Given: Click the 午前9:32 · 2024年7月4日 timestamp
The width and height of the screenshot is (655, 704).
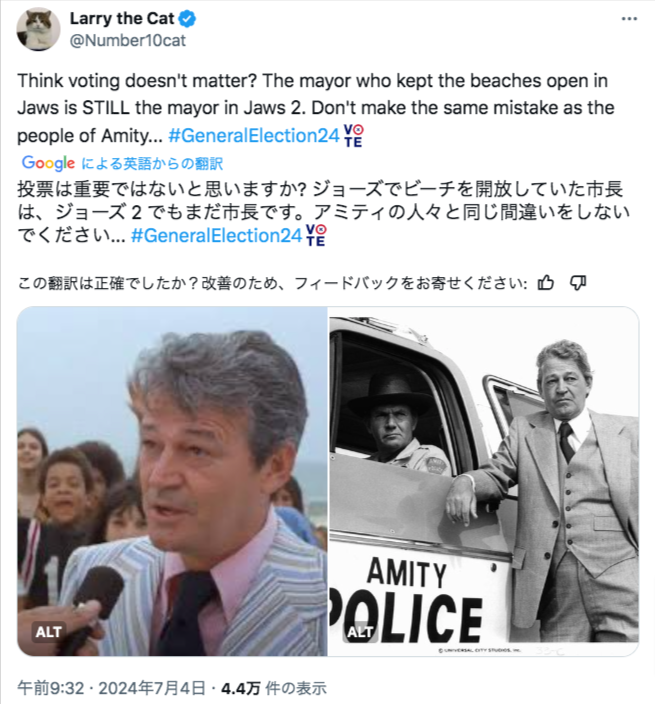Looking at the screenshot, I should pos(111,688).
